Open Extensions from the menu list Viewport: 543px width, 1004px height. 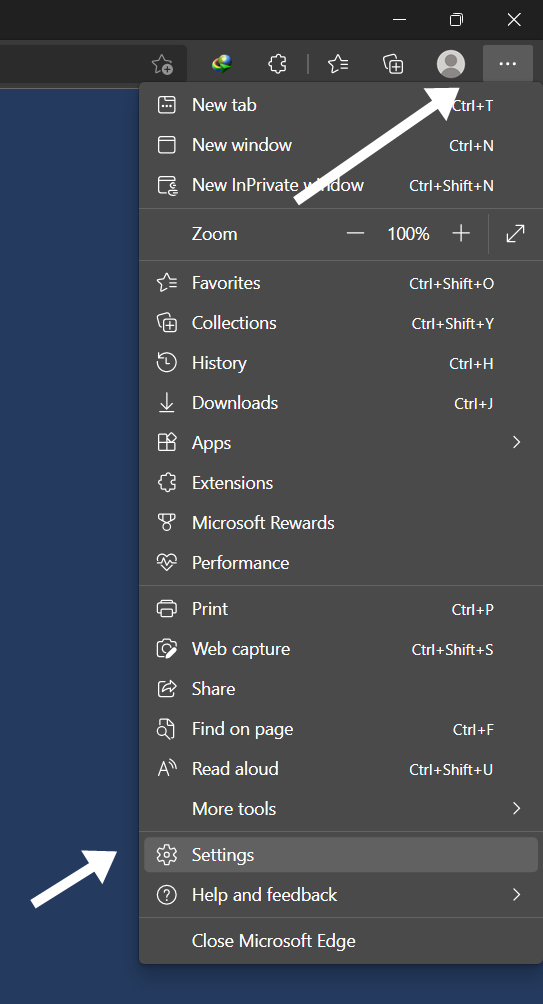click(341, 483)
